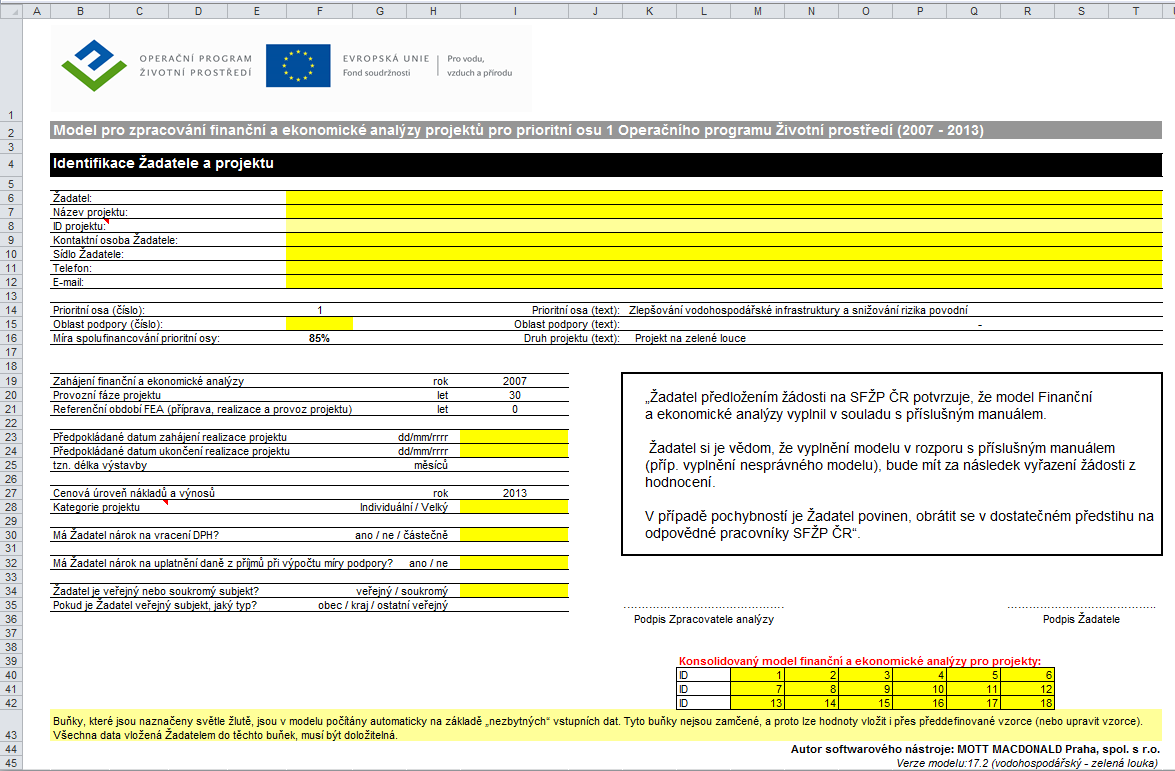The height and width of the screenshot is (771, 1175).
Task: Click the red 'Konsolidovaný model' heading
Action: pyautogui.click(x=860, y=661)
